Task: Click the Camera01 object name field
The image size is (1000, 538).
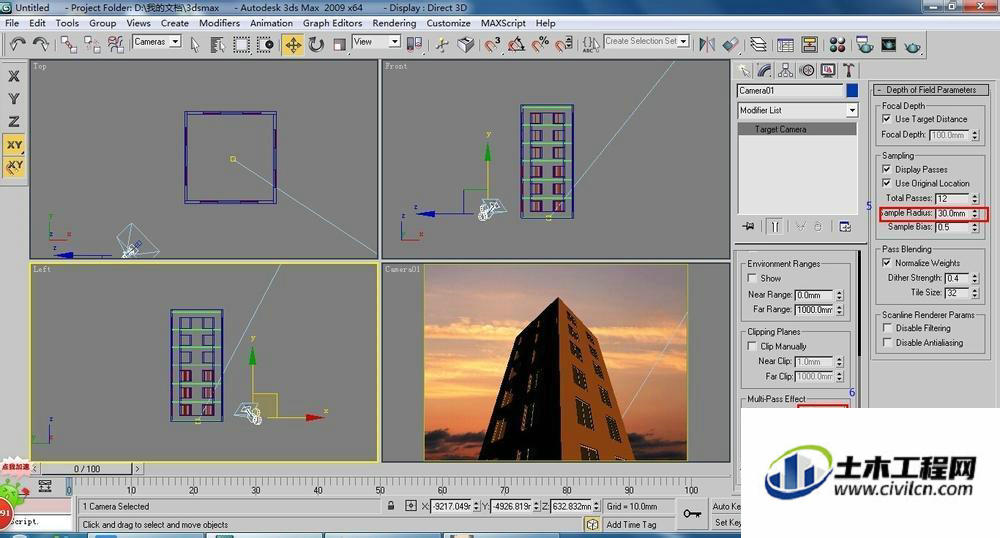Action: 790,91
